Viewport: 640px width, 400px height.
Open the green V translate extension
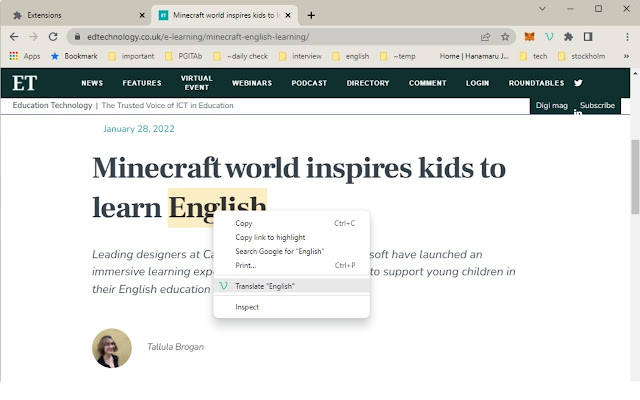549,37
